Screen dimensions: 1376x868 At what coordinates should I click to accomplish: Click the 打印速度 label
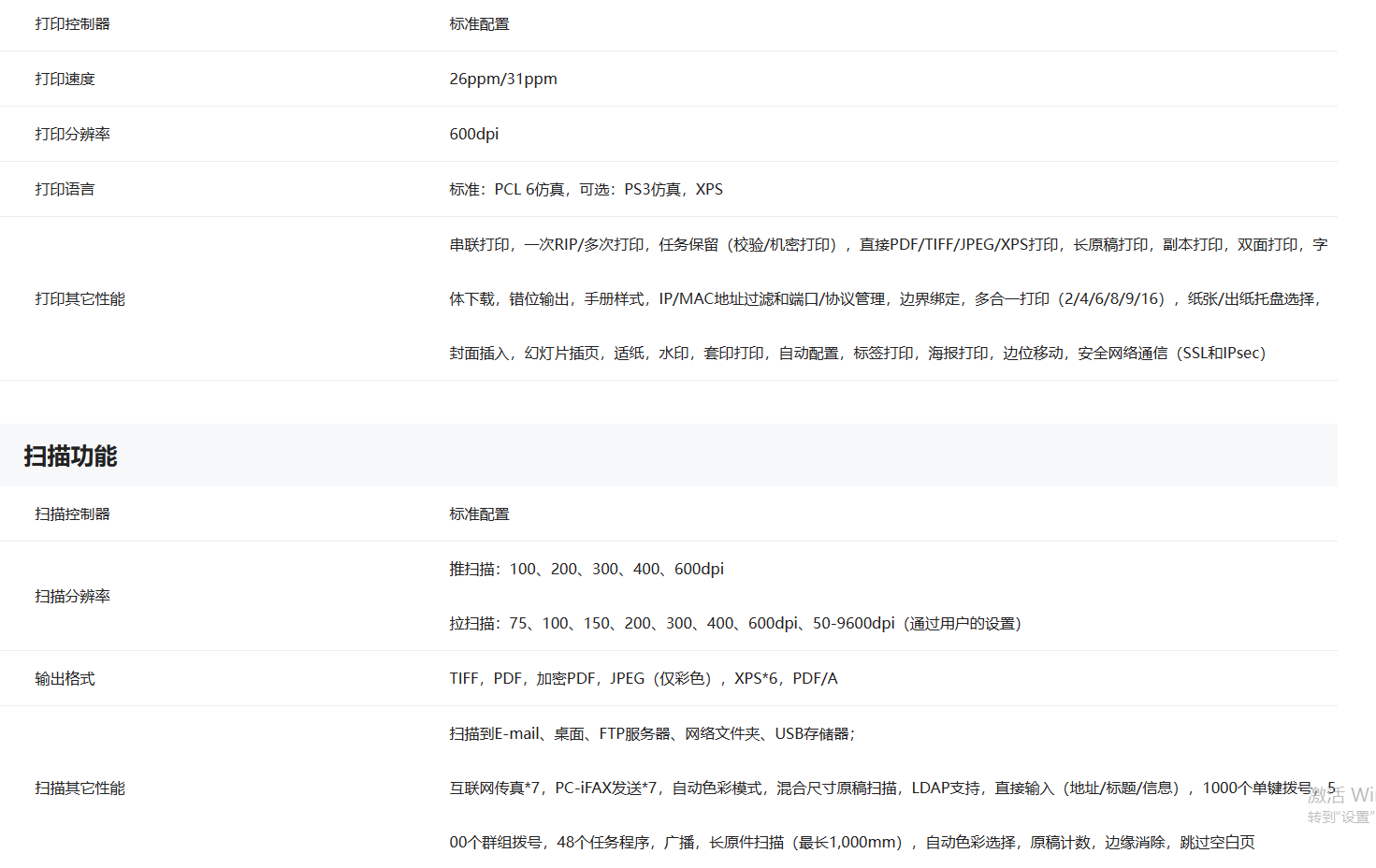(65, 80)
